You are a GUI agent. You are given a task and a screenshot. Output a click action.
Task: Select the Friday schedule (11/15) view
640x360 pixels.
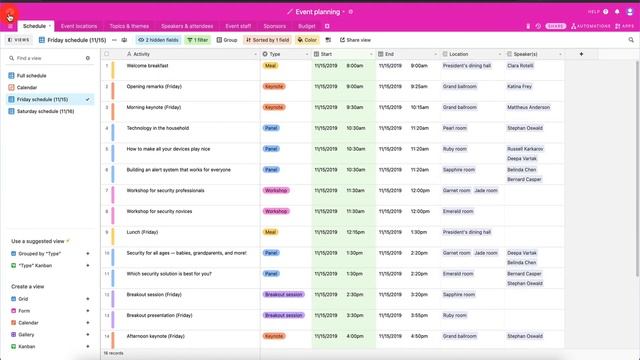(50, 99)
